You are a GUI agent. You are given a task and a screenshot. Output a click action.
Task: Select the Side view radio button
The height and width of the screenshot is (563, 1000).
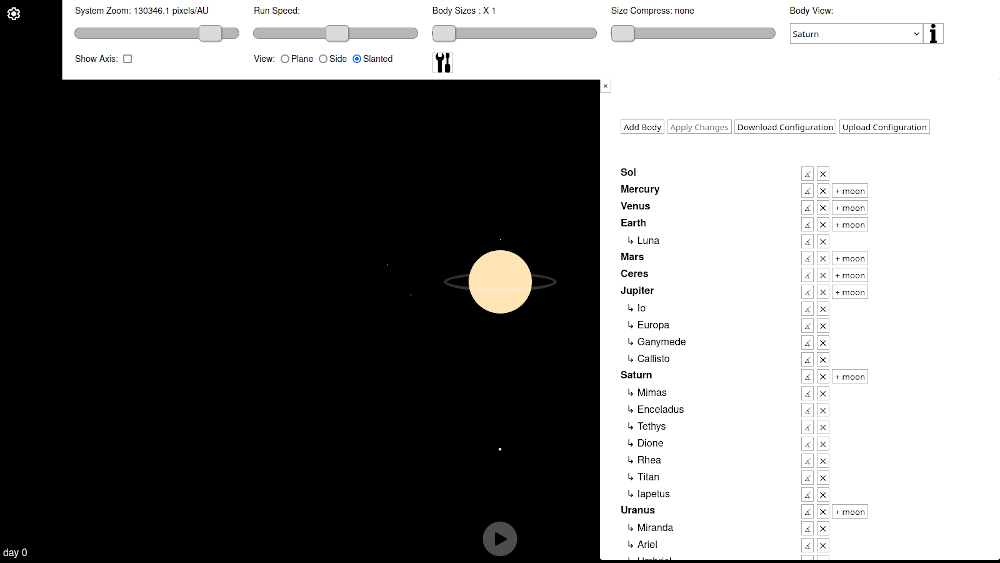click(x=323, y=59)
